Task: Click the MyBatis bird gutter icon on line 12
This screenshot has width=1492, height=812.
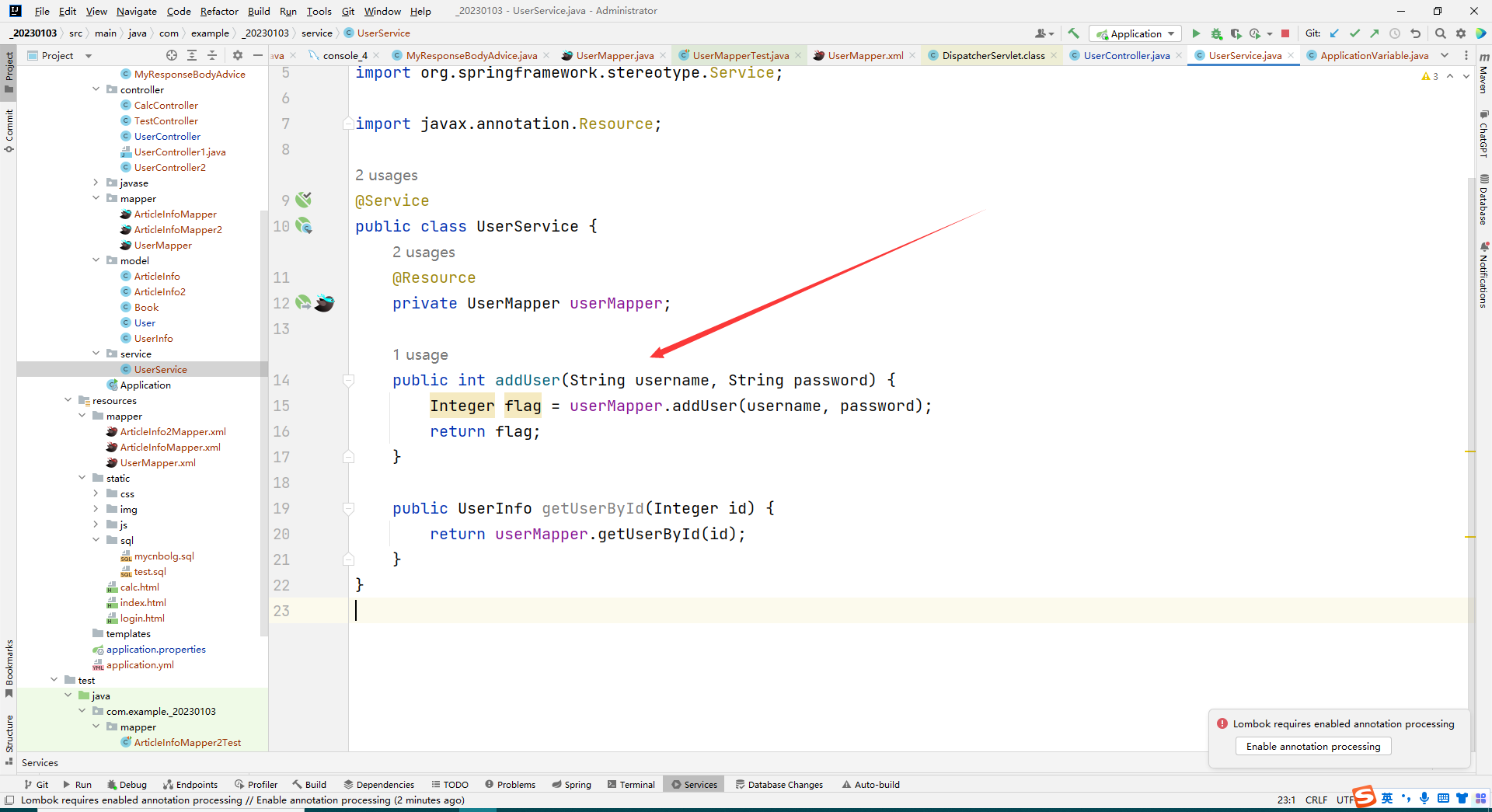Action: [x=325, y=303]
